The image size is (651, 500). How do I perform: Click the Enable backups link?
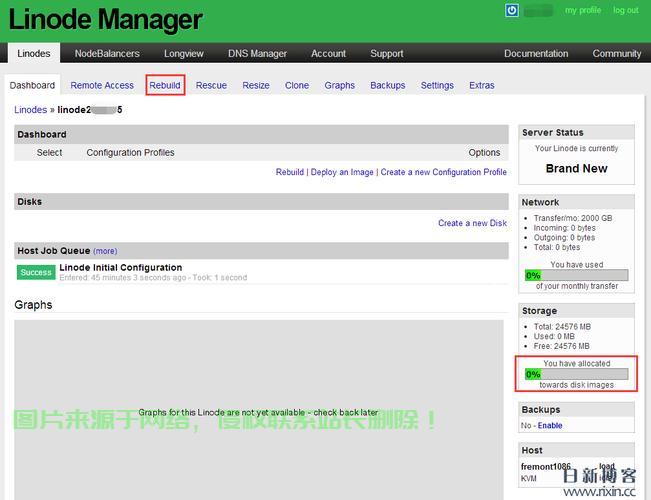pyautogui.click(x=550, y=425)
